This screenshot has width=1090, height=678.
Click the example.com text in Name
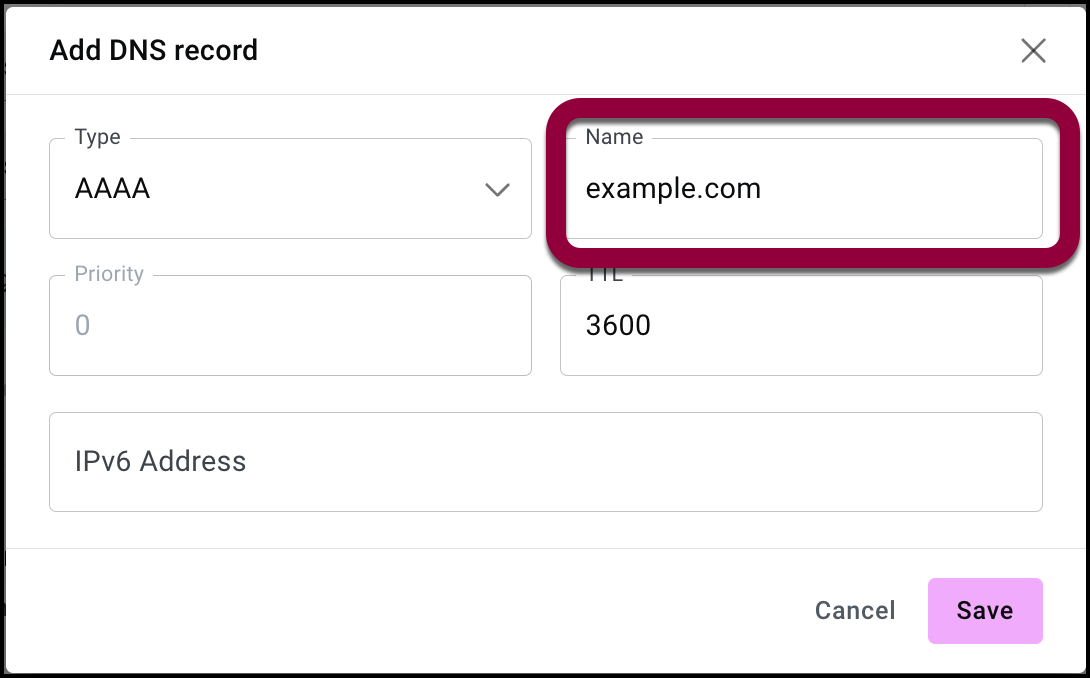[x=673, y=188]
